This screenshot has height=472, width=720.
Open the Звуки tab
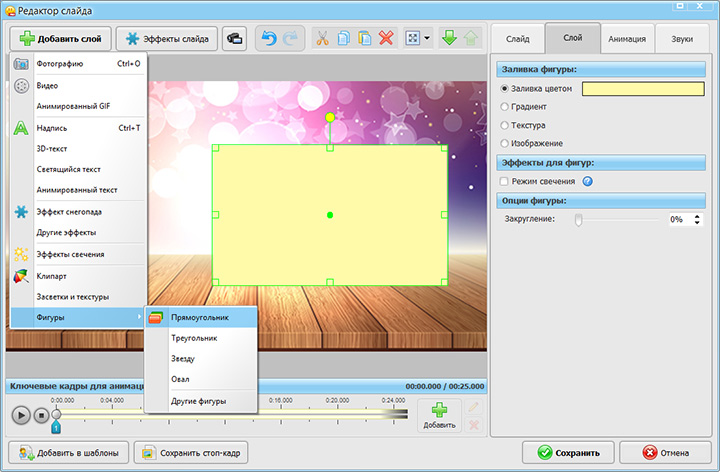click(x=682, y=39)
